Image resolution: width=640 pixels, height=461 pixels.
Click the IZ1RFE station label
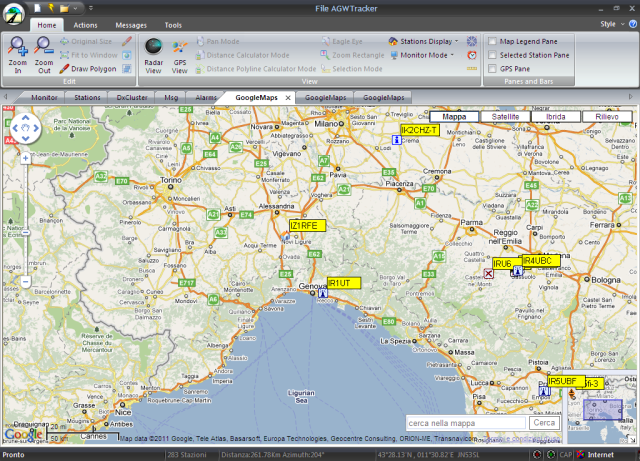(x=307, y=226)
